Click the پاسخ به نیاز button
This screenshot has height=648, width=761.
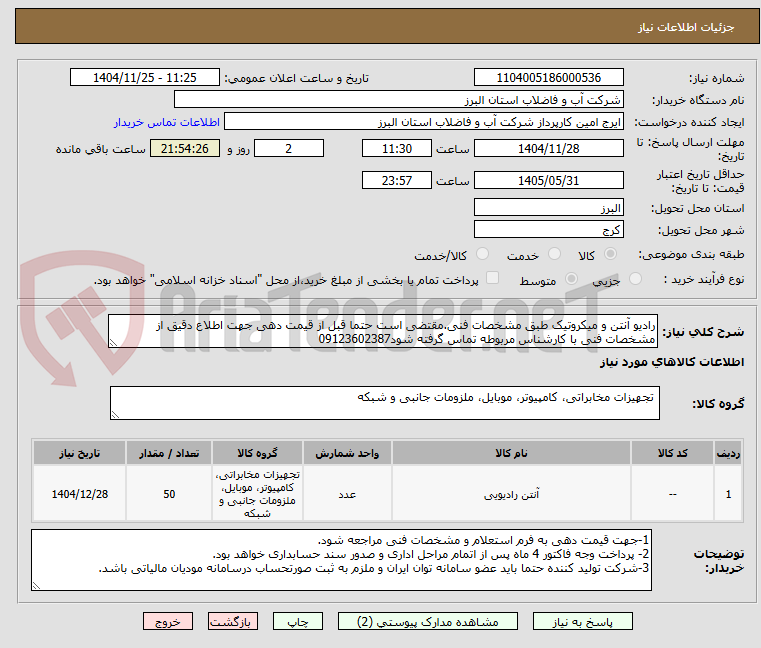[582, 621]
